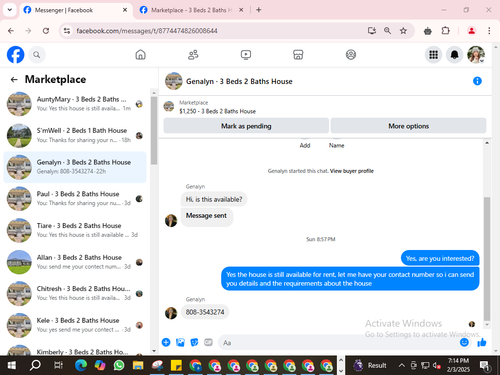Open AuntyMary 3 Beds 2 Baths conversation

tap(75, 104)
